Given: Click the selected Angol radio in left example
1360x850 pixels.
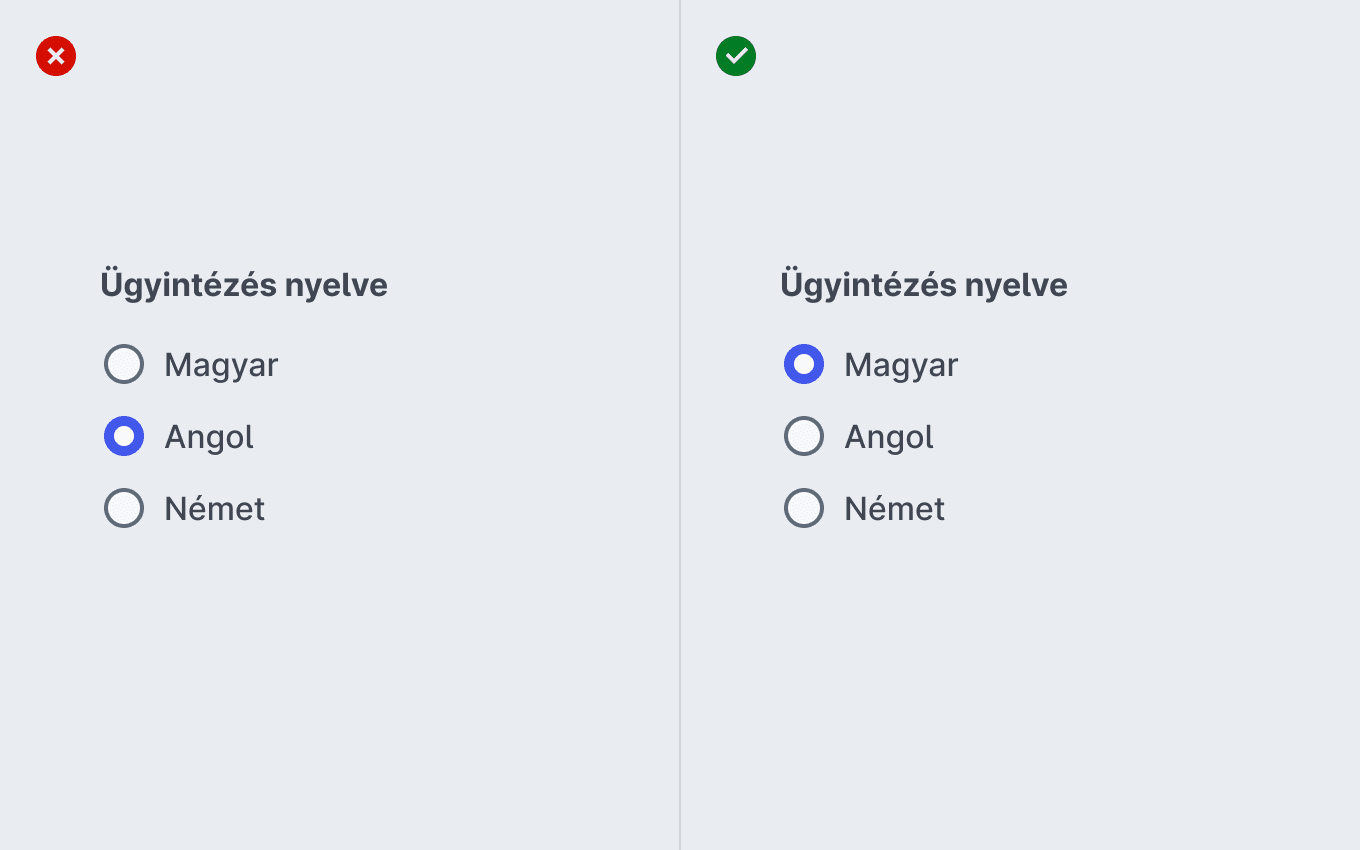Looking at the screenshot, I should (124, 436).
